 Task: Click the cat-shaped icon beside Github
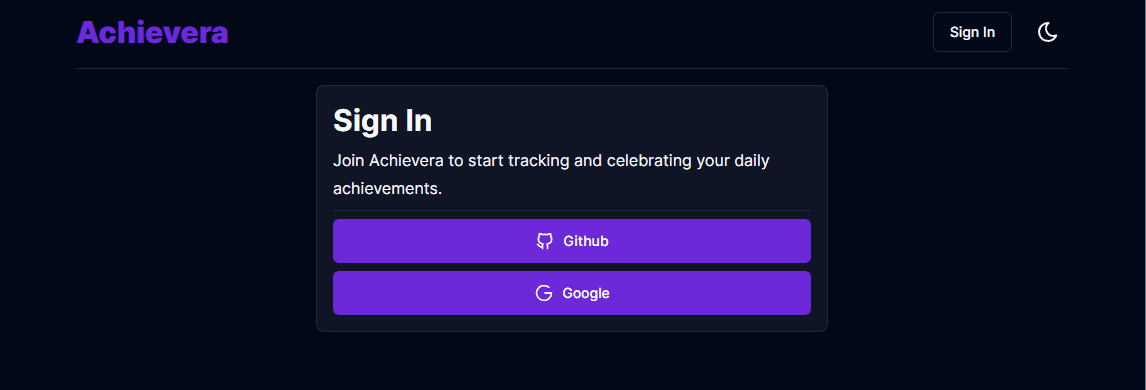(544, 241)
